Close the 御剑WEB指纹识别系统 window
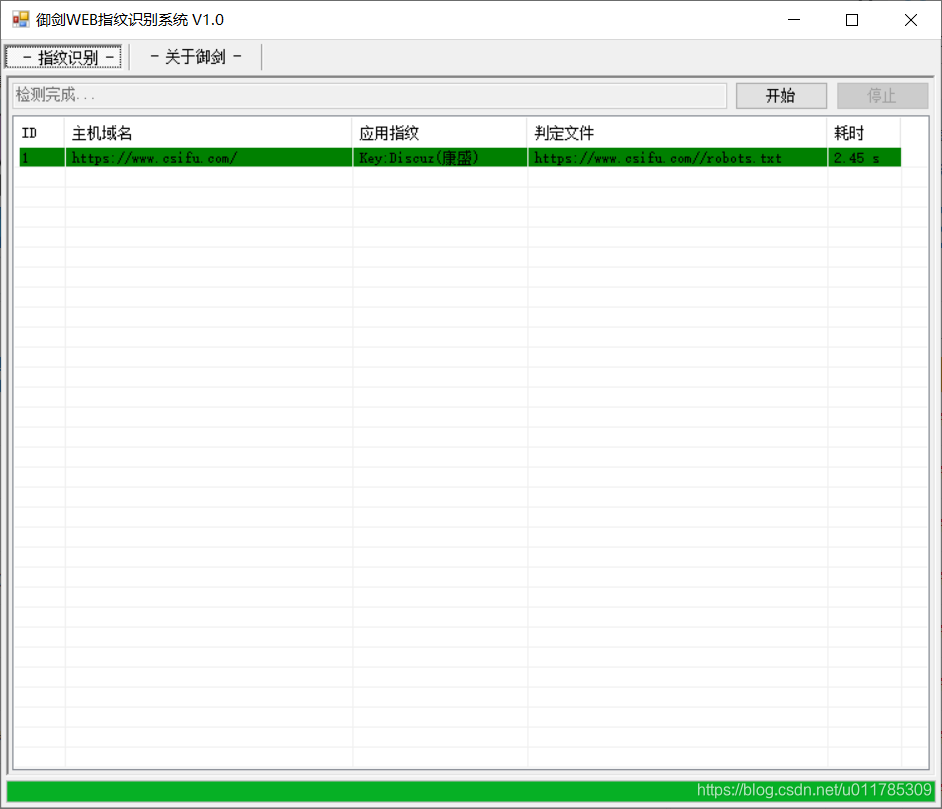 (911, 20)
